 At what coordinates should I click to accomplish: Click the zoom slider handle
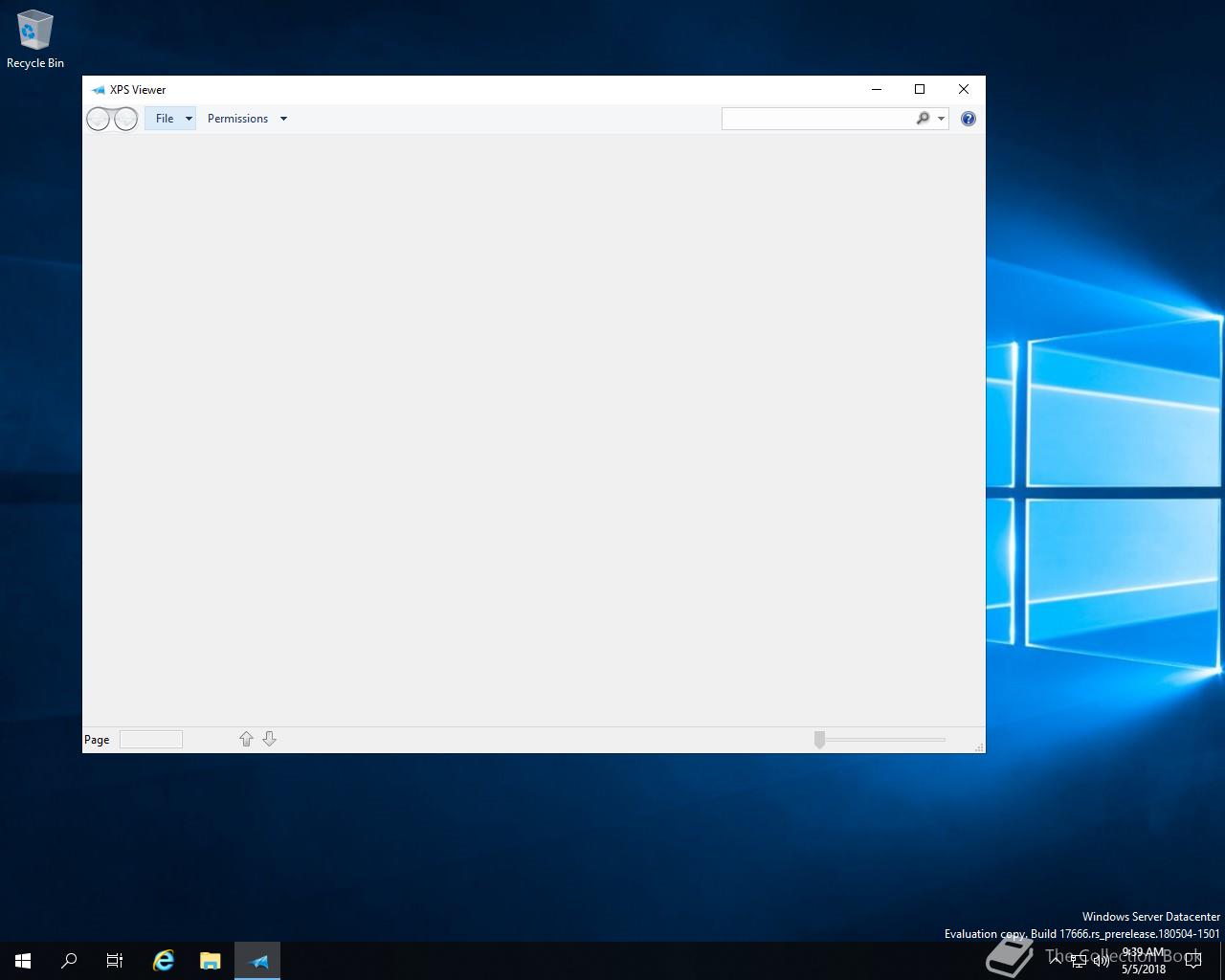(x=819, y=740)
